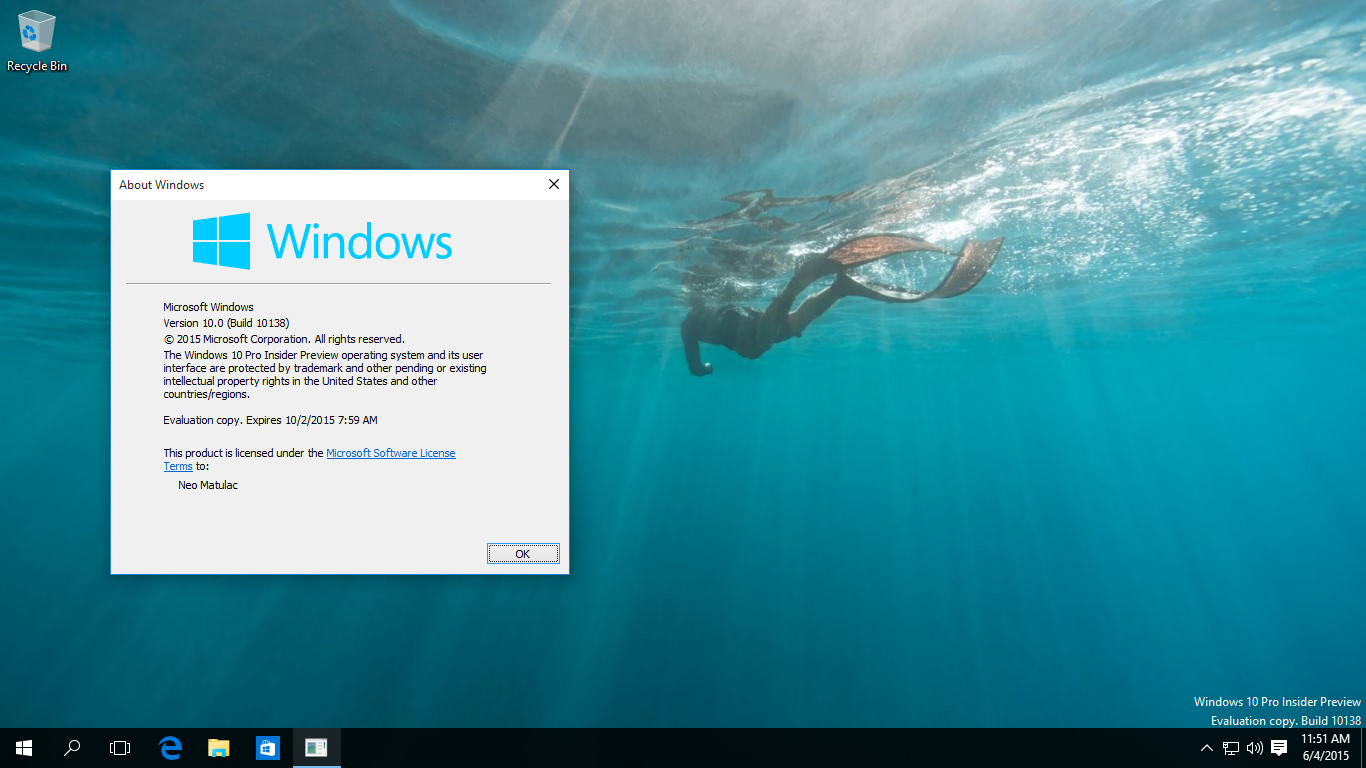
Task: Launch the Windows Store app
Action: 266,747
